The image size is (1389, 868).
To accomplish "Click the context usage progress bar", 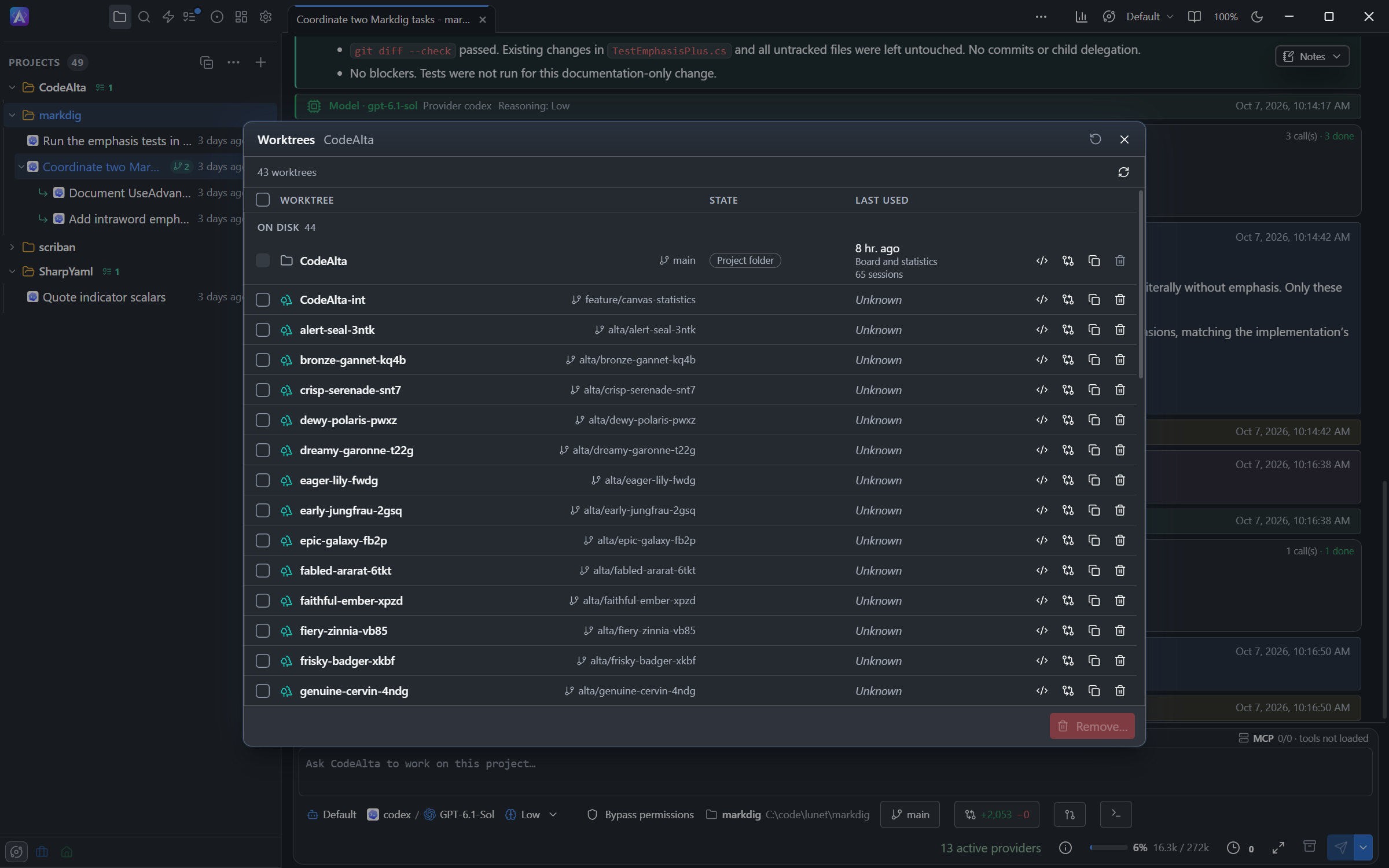I will tap(1108, 848).
